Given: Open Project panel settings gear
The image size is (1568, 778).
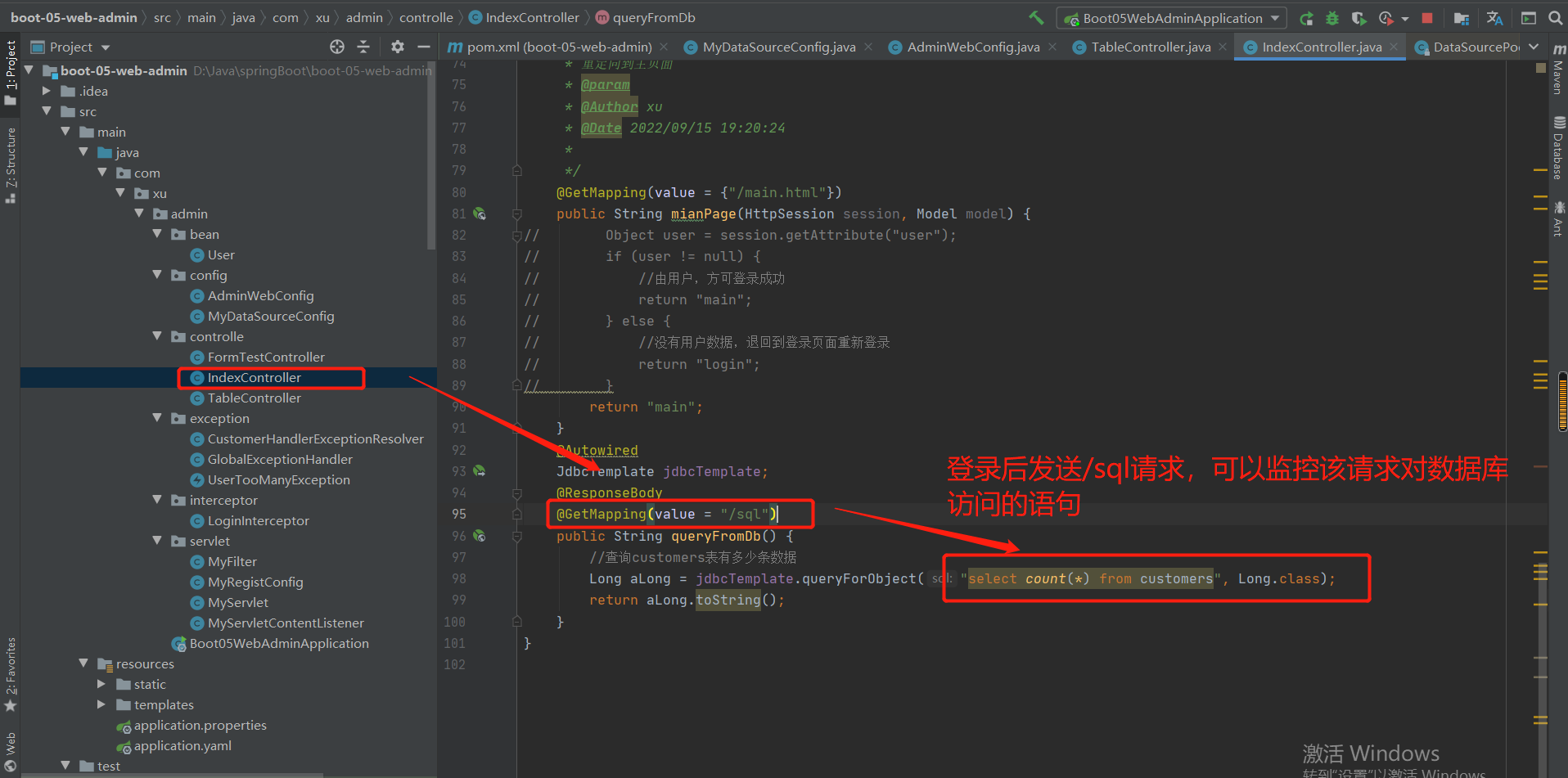Looking at the screenshot, I should (398, 47).
